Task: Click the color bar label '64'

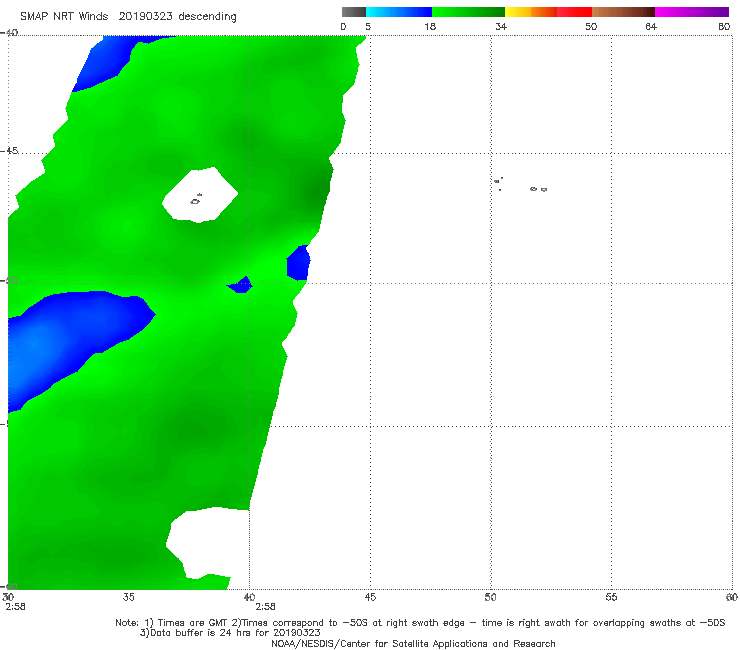Action: [x=651, y=27]
